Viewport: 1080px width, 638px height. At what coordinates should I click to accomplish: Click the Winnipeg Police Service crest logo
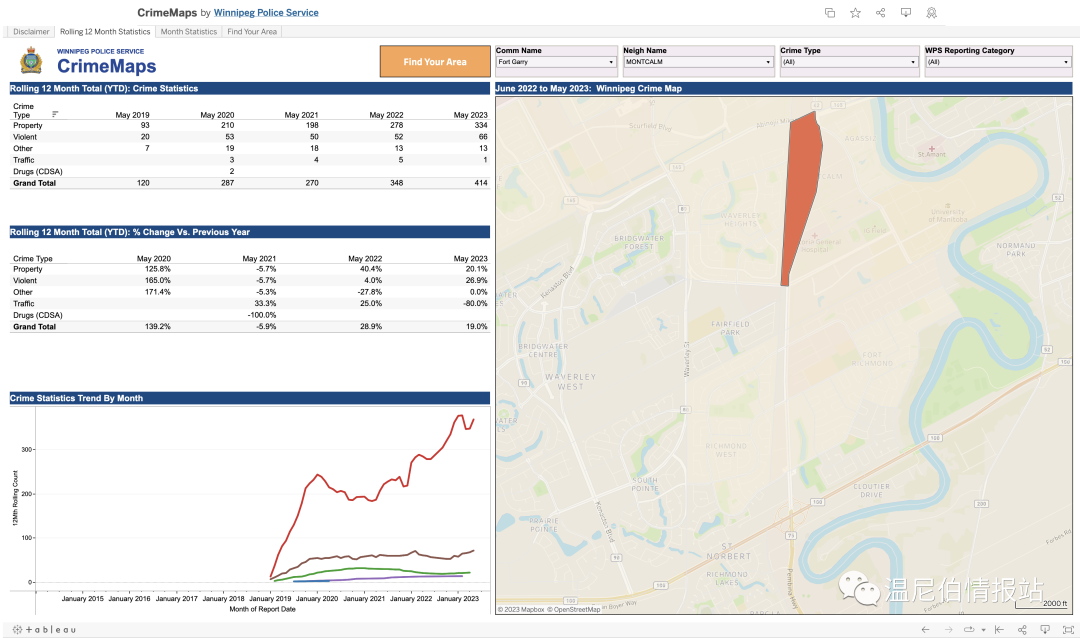(x=32, y=61)
